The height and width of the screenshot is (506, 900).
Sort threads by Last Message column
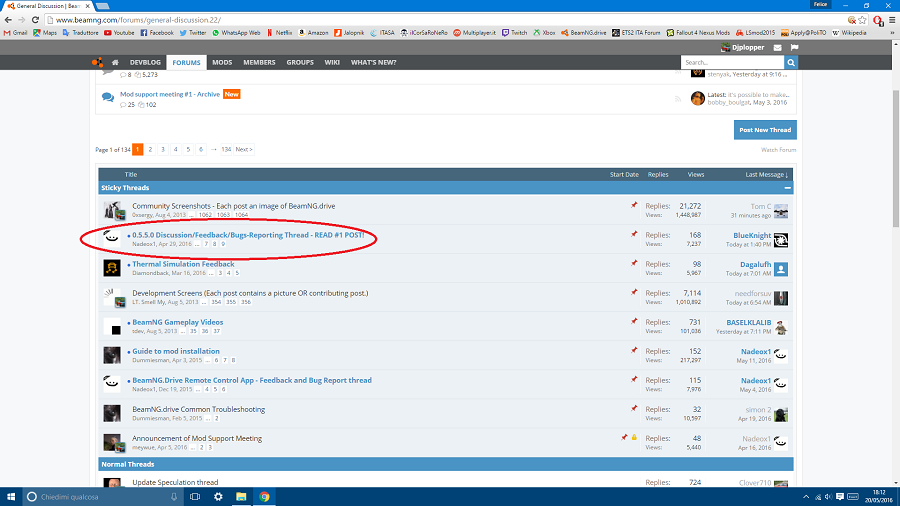(766, 174)
